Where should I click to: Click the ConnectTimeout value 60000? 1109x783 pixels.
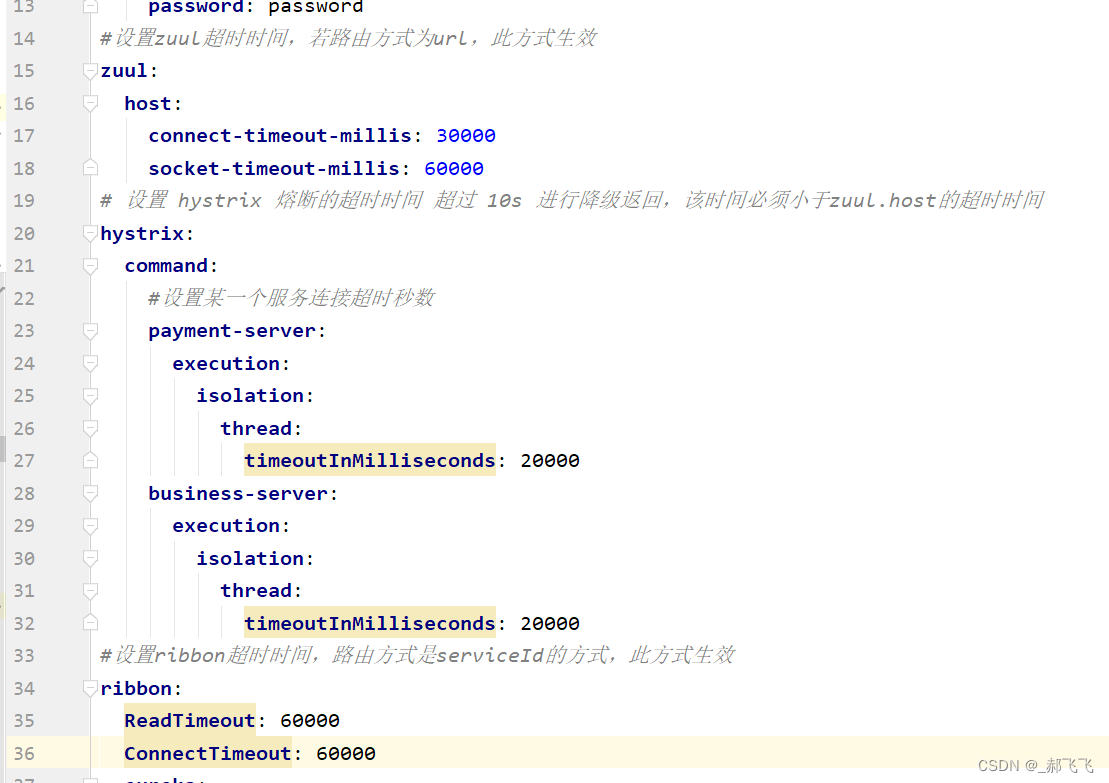346,753
